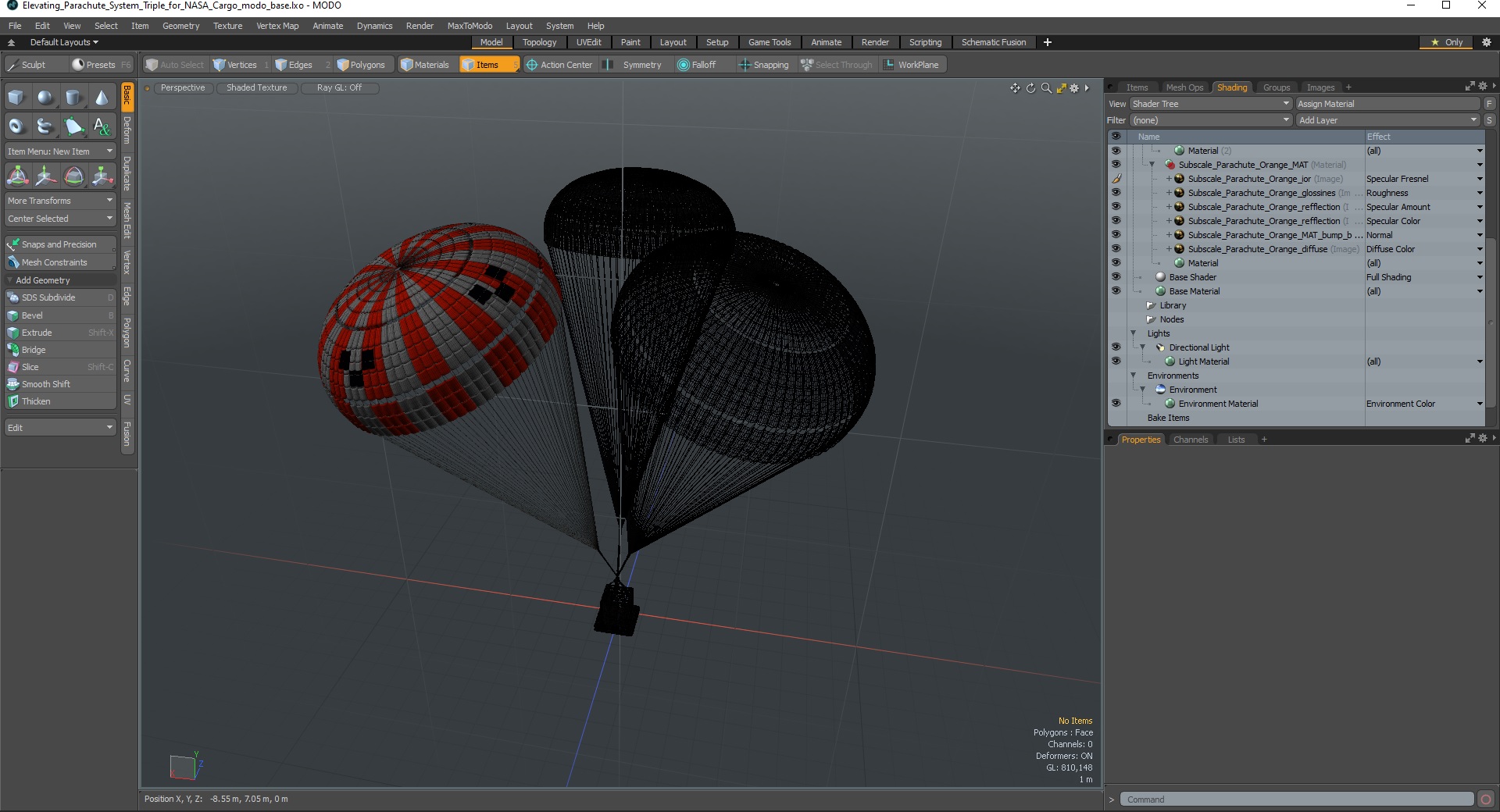This screenshot has width=1500, height=812.
Task: Hide the Base Shader layer
Action: pyautogui.click(x=1116, y=277)
